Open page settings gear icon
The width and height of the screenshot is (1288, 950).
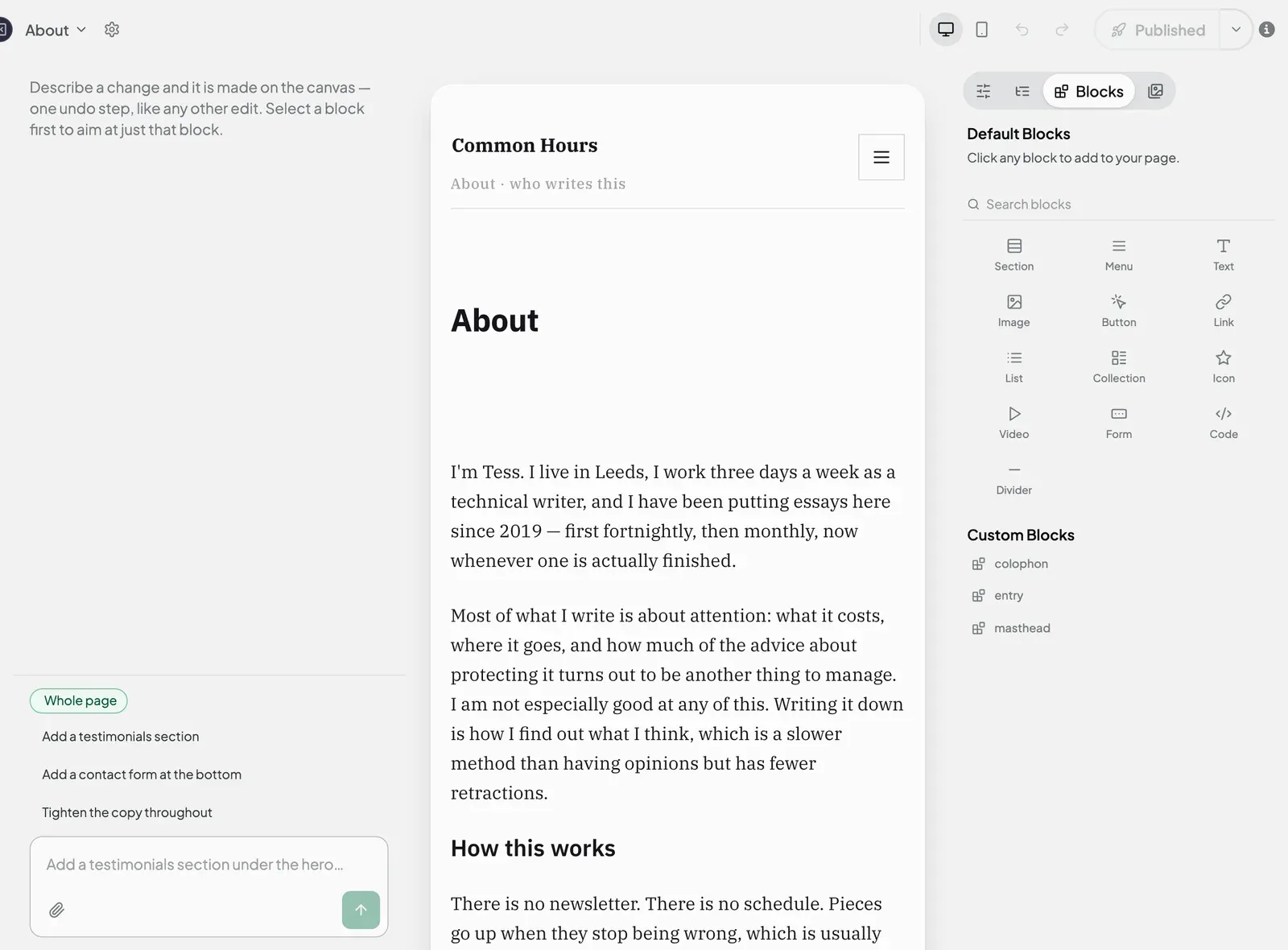click(112, 30)
